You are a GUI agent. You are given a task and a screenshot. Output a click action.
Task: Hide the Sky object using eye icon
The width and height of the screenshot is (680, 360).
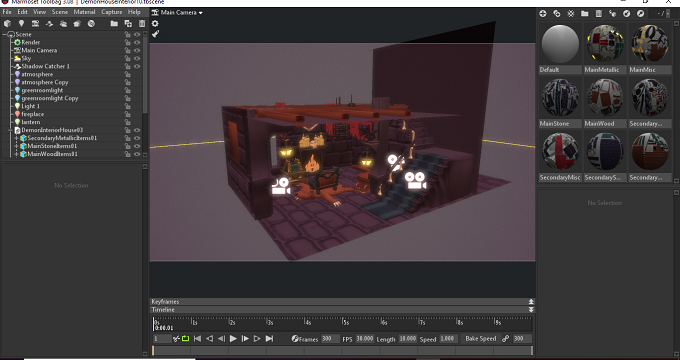137,58
